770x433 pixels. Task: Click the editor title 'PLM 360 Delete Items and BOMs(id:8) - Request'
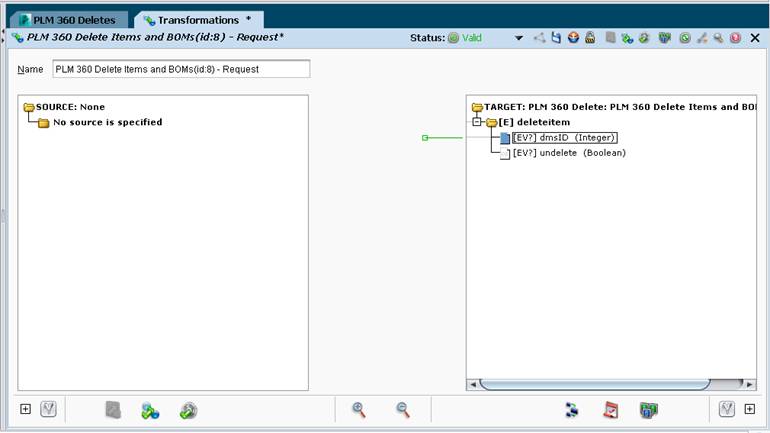pyautogui.click(x=155, y=37)
